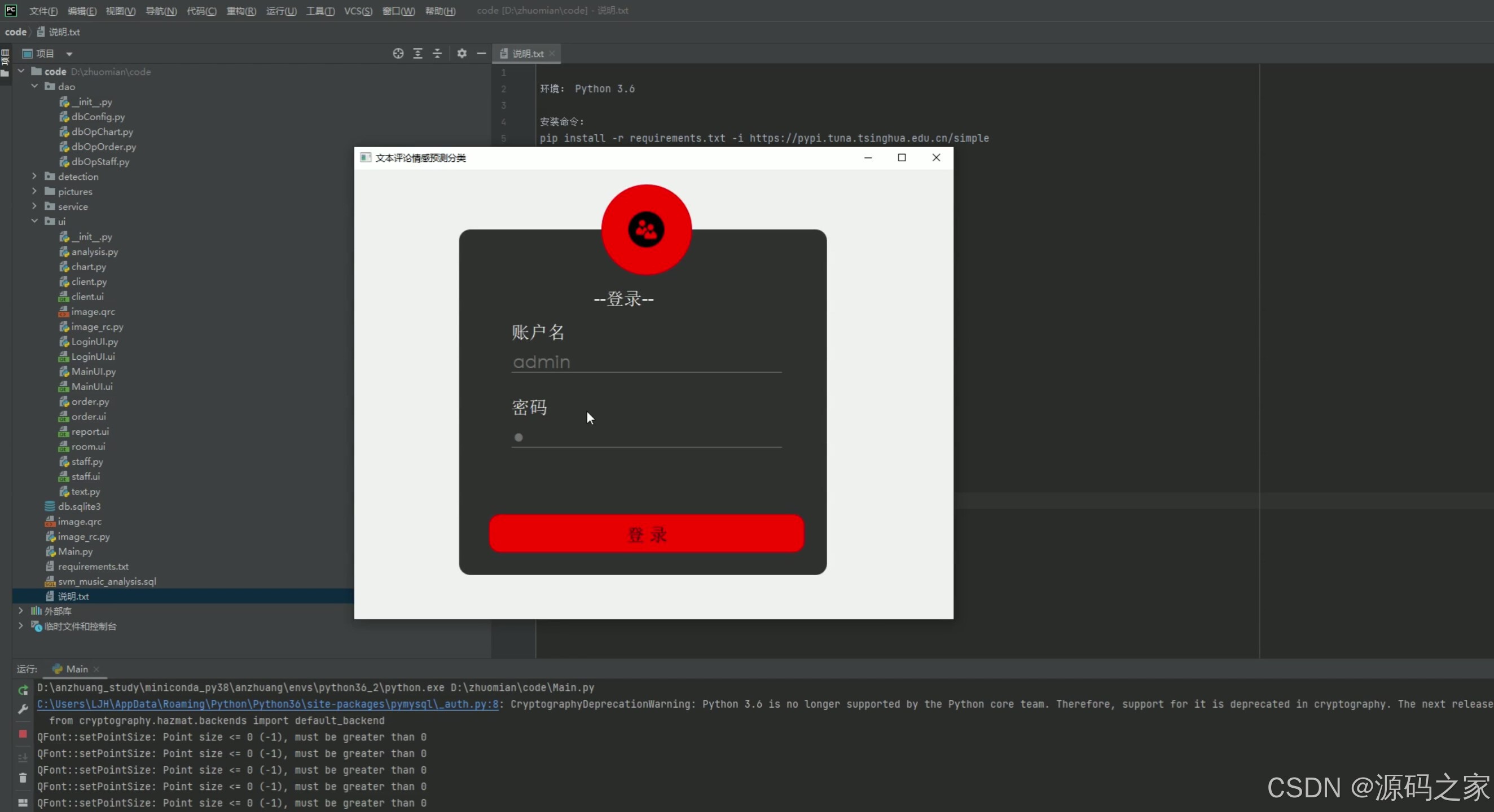The image size is (1494, 812).
Task: Expand 临时文件和控制台 node
Action: pyautogui.click(x=21, y=625)
